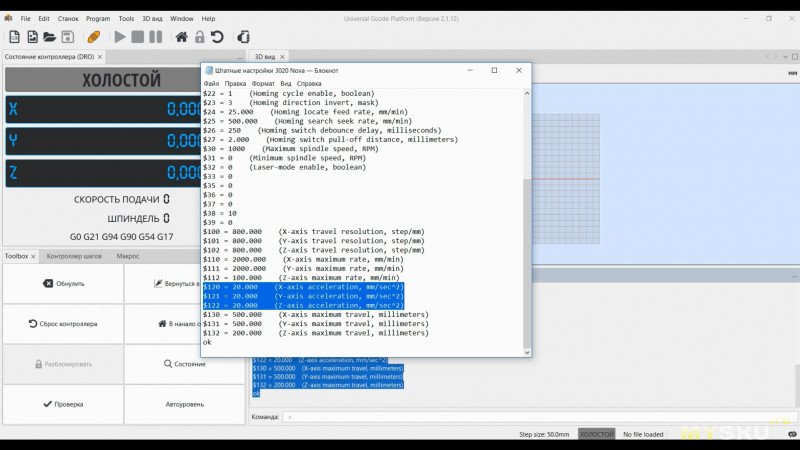This screenshot has width=800, height=450.
Task: Close the Toolbox tab
Action: [x=33, y=257]
